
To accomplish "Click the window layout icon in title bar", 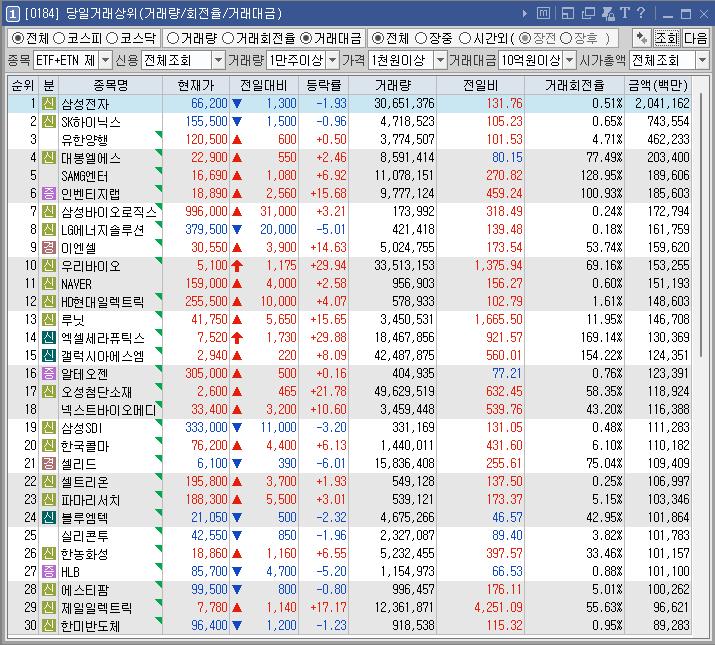I will pos(568,14).
